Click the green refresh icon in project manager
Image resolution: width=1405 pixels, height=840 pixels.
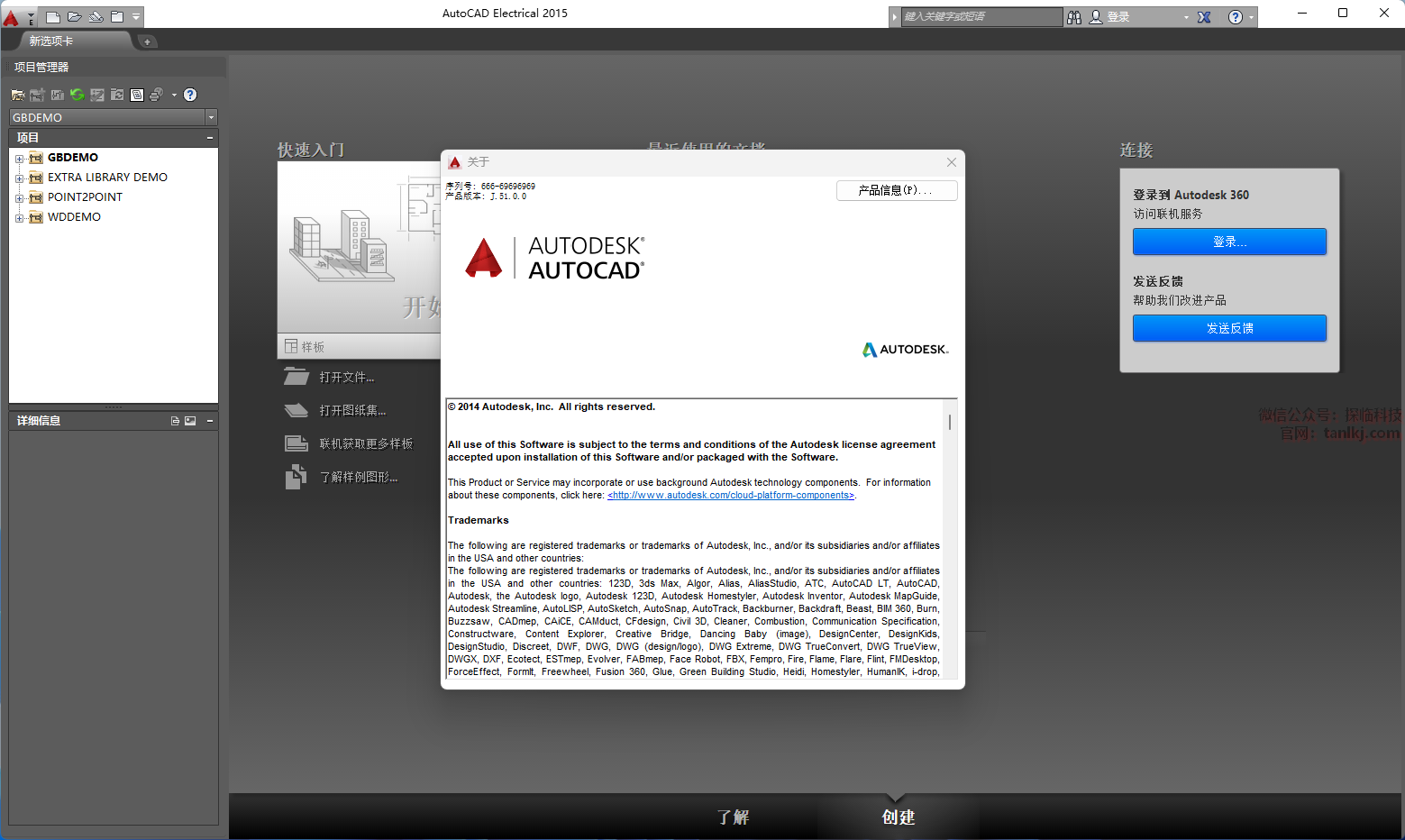78,95
